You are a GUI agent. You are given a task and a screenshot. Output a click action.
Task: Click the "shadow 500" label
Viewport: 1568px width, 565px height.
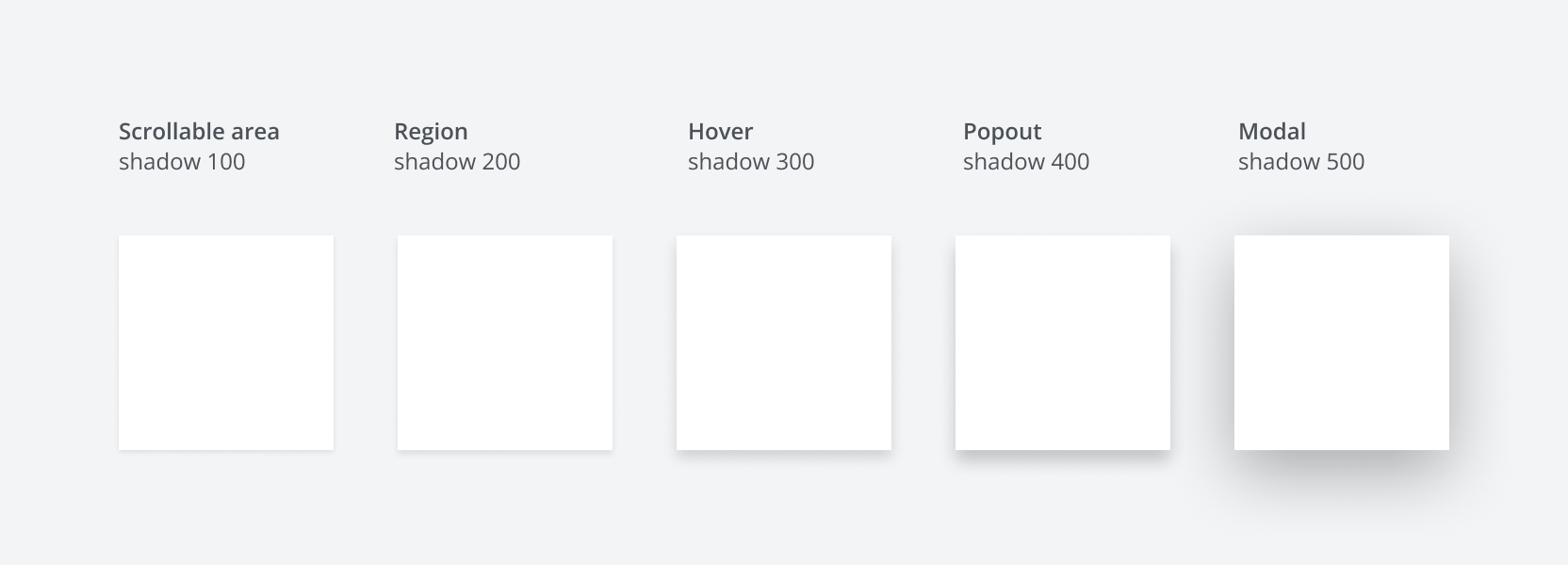(x=1301, y=162)
